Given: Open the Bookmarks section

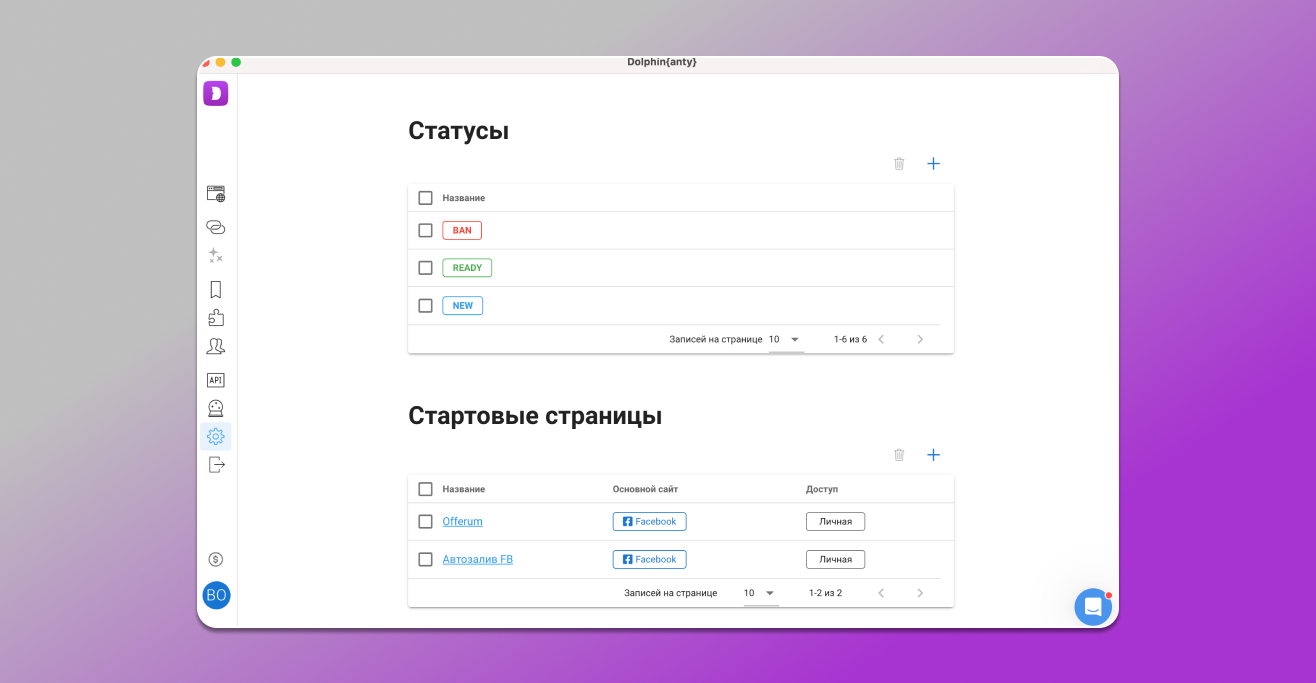Looking at the screenshot, I should (216, 289).
